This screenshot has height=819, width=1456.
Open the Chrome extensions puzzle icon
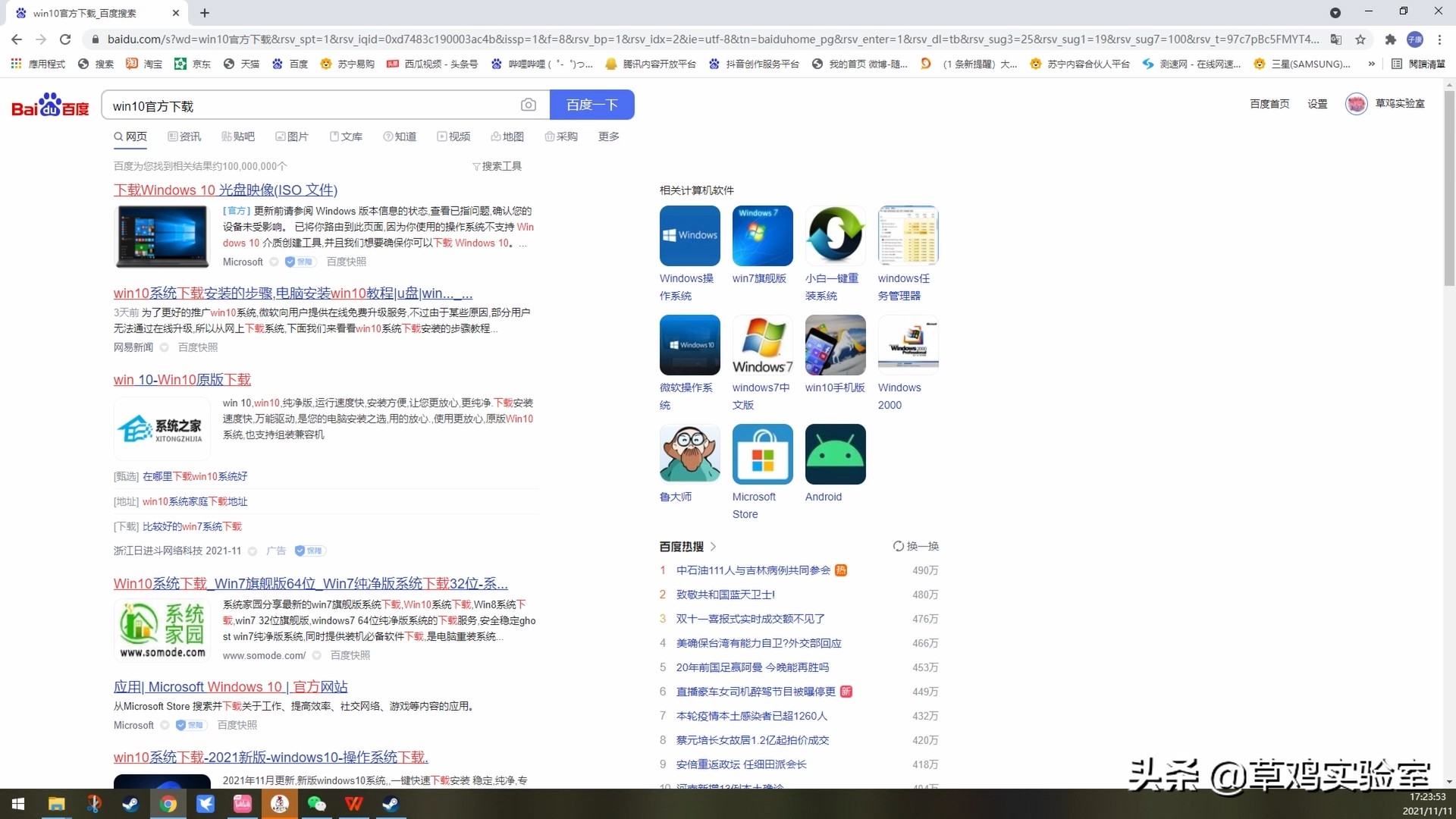1390,39
